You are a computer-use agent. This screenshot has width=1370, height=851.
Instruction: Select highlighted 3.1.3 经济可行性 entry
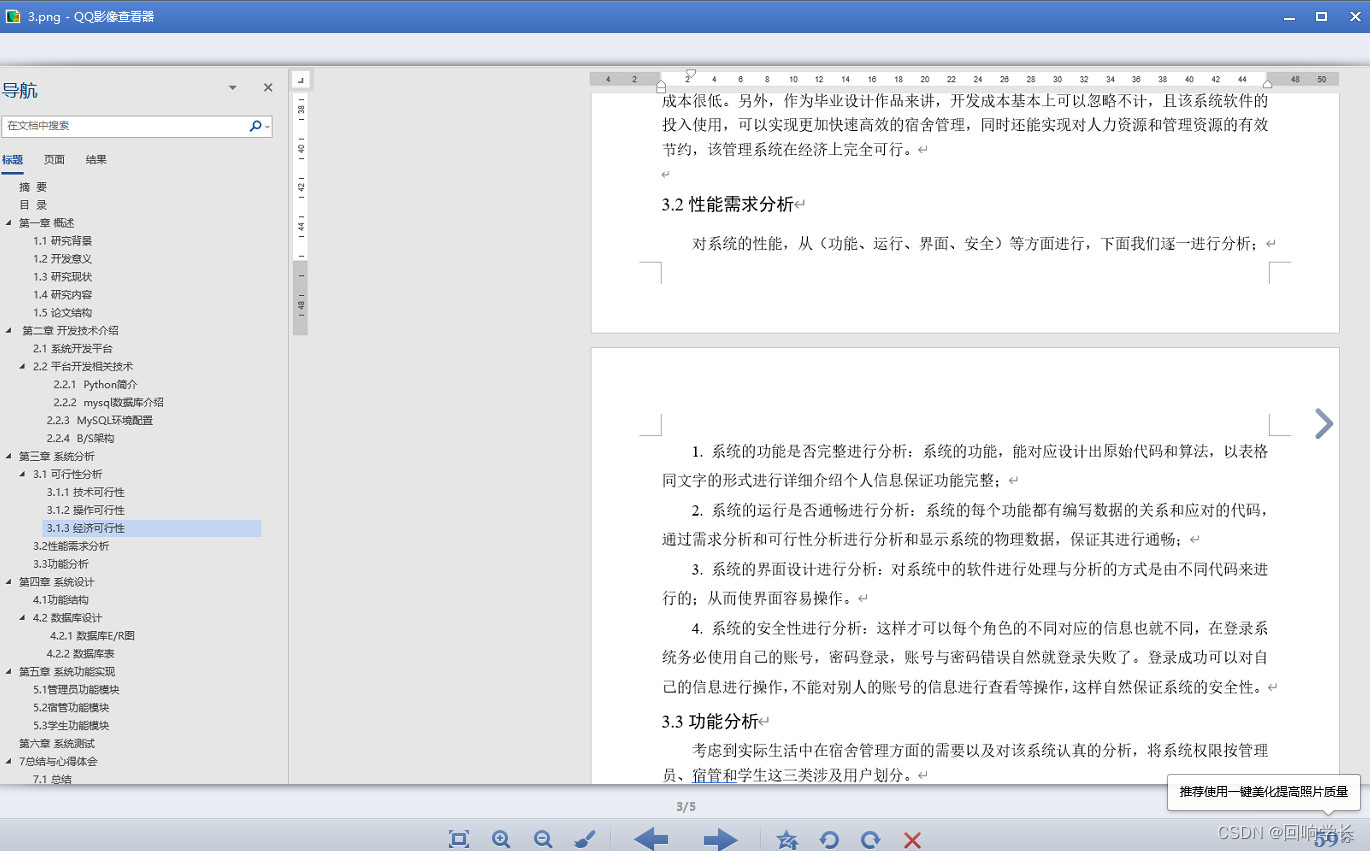(x=152, y=529)
